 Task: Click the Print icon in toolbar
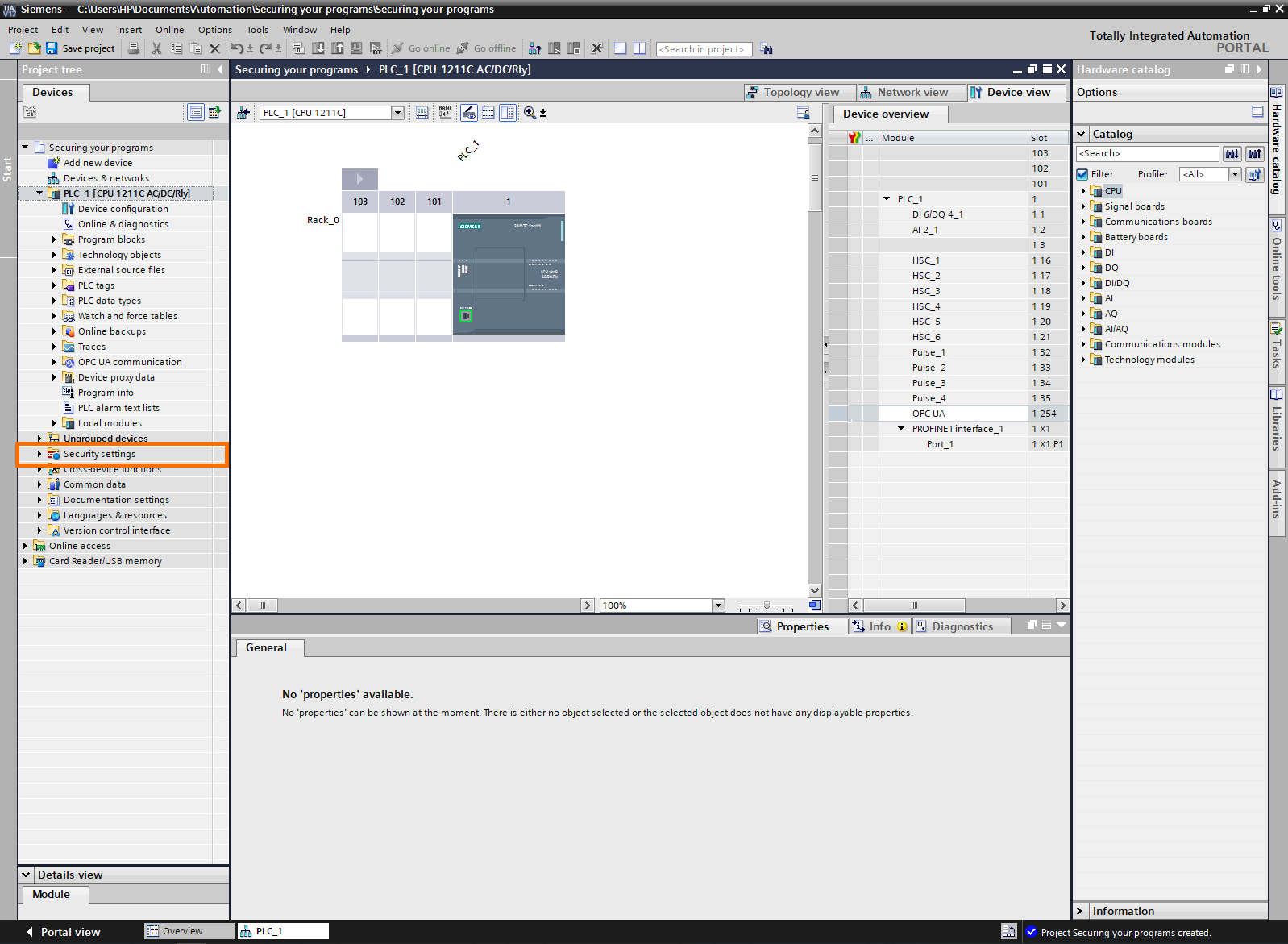(x=134, y=48)
